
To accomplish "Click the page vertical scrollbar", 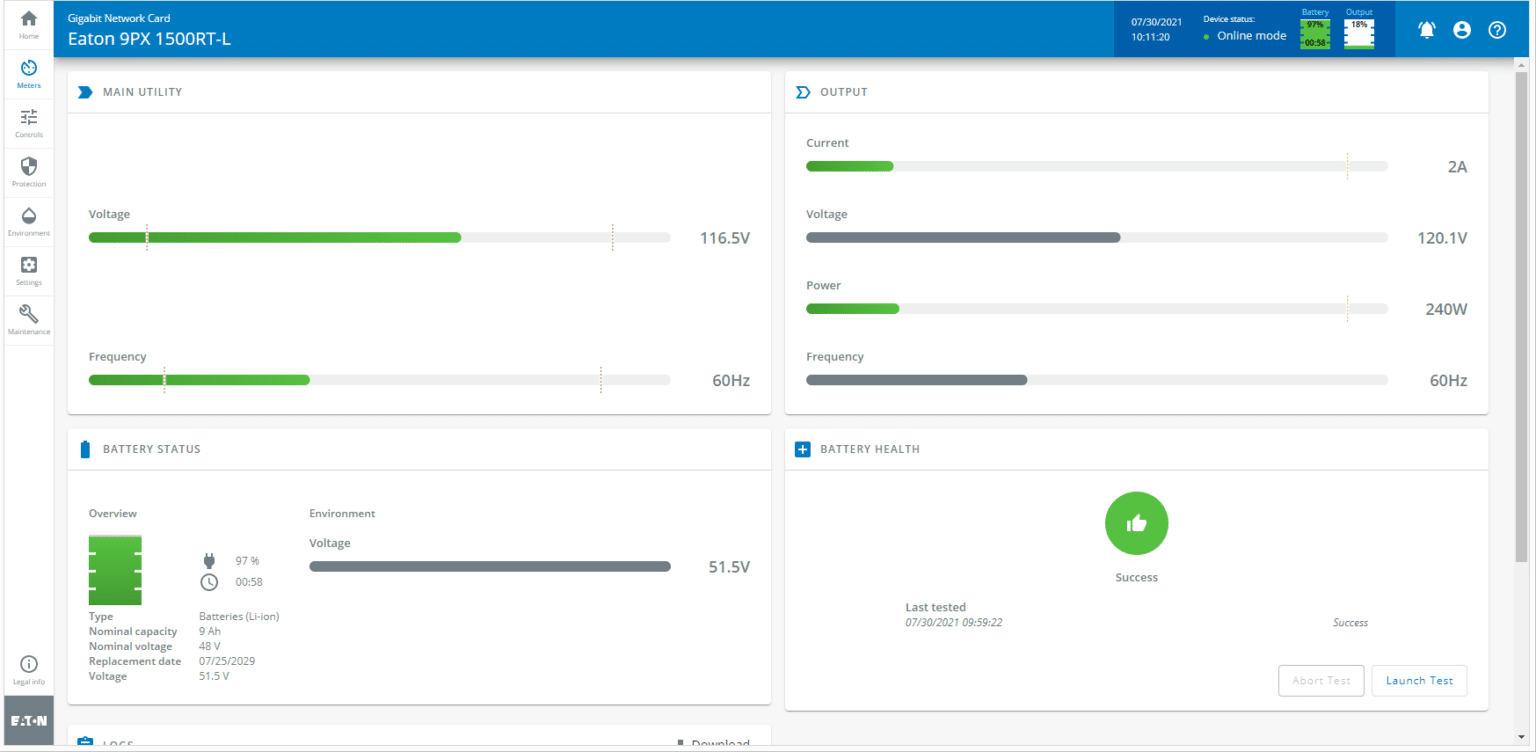I will coord(1522,315).
